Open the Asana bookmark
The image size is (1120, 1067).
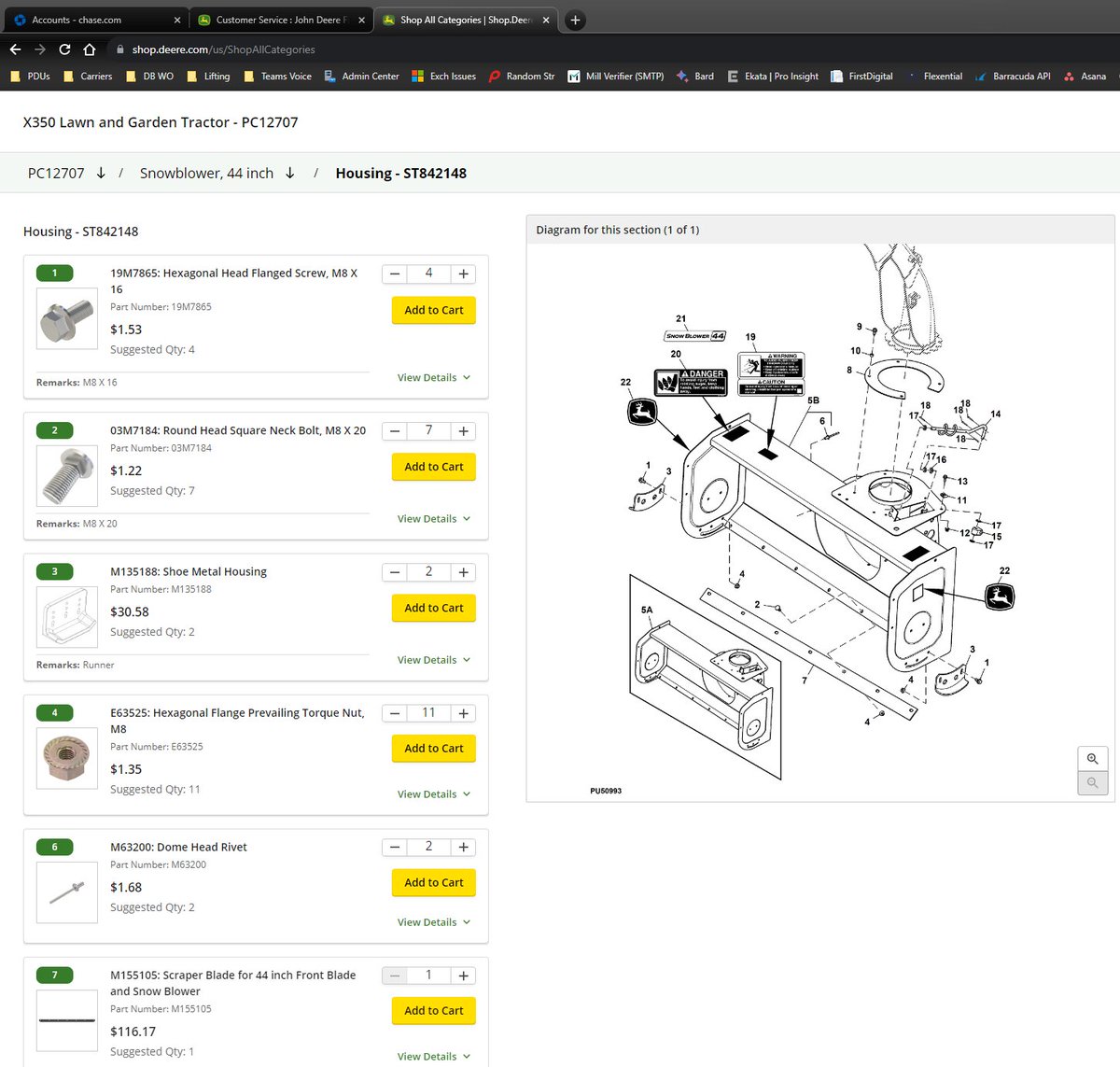[x=1085, y=77]
